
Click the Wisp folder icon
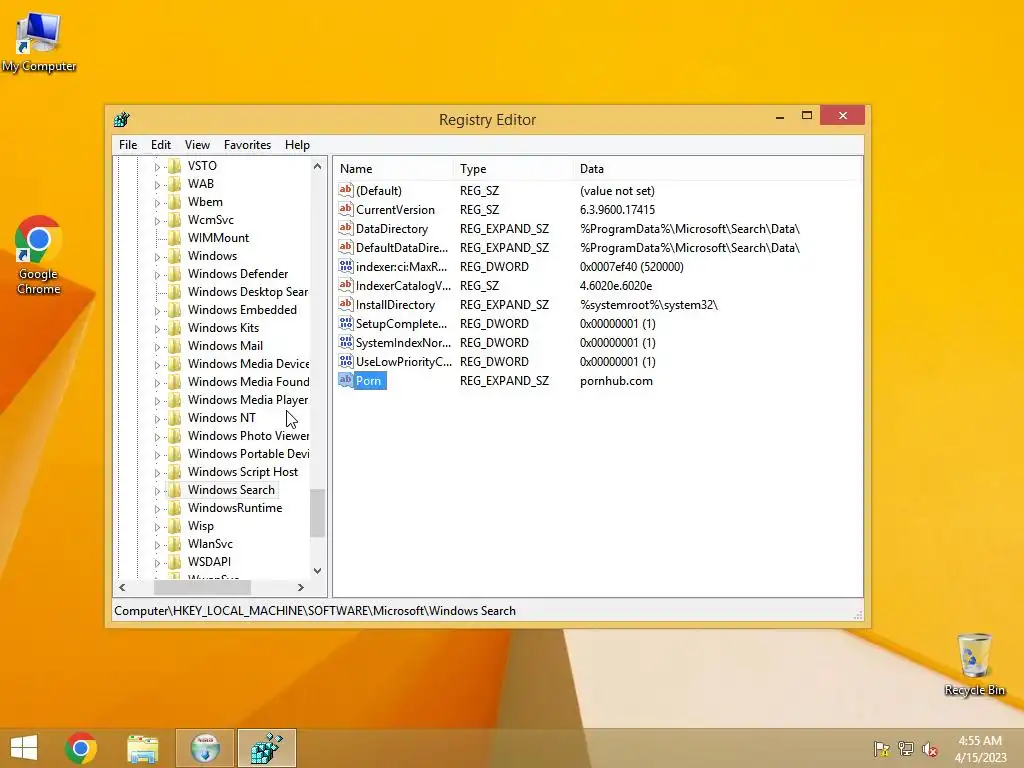point(174,526)
